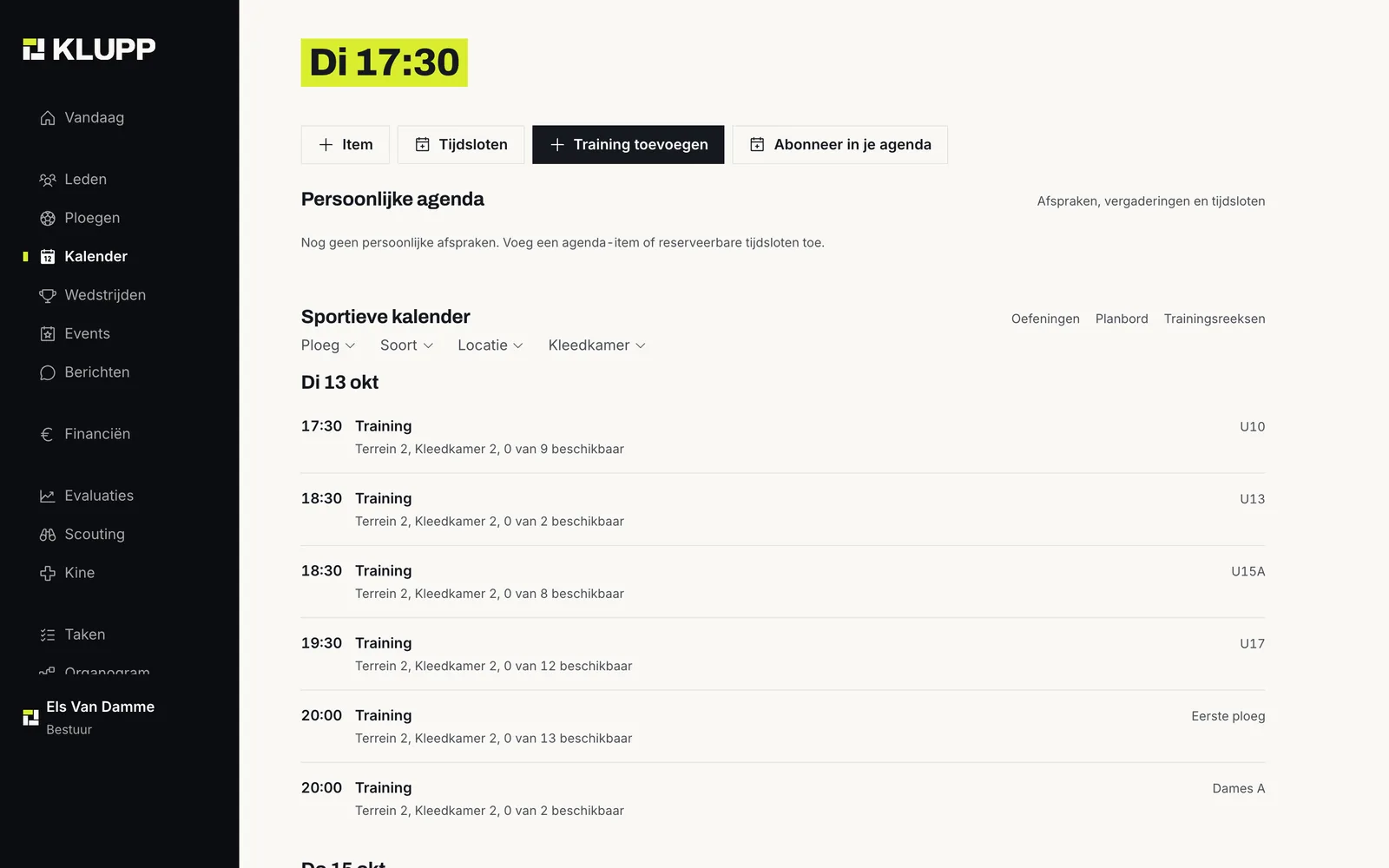Open the 17:30 U10 training row
The image size is (1389, 868).
[x=783, y=437]
